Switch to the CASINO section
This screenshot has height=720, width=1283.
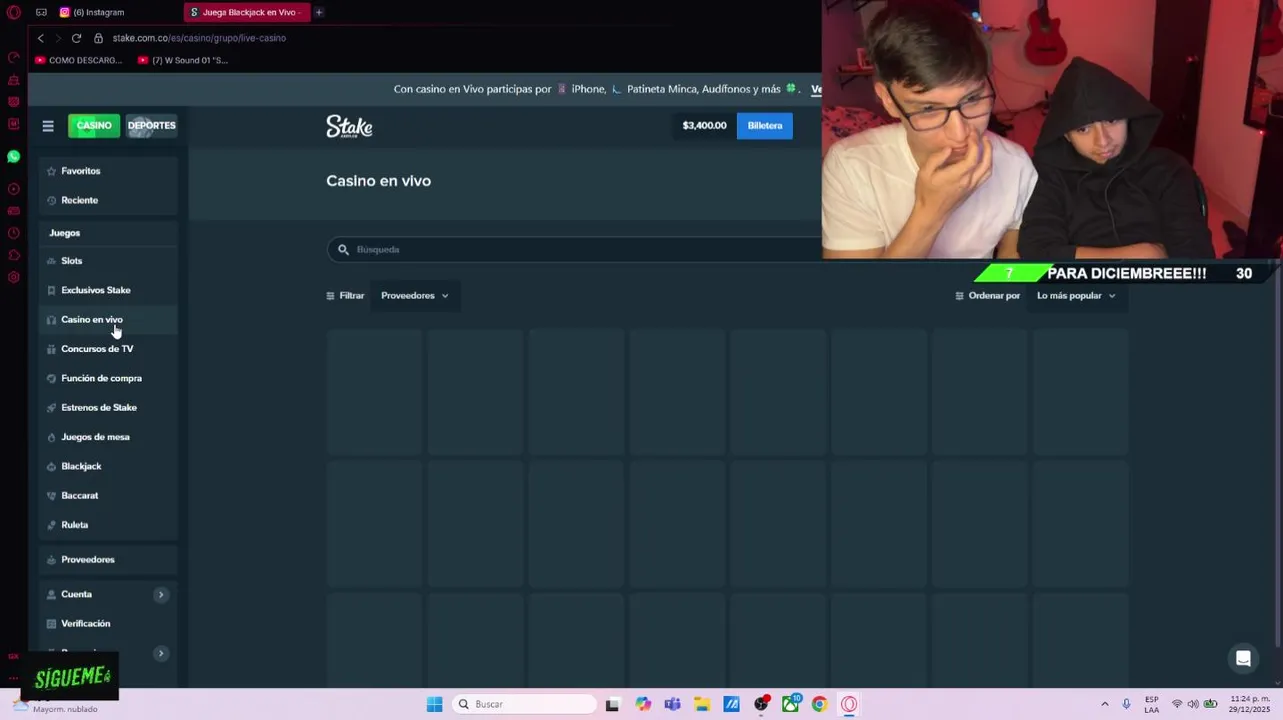click(x=94, y=126)
